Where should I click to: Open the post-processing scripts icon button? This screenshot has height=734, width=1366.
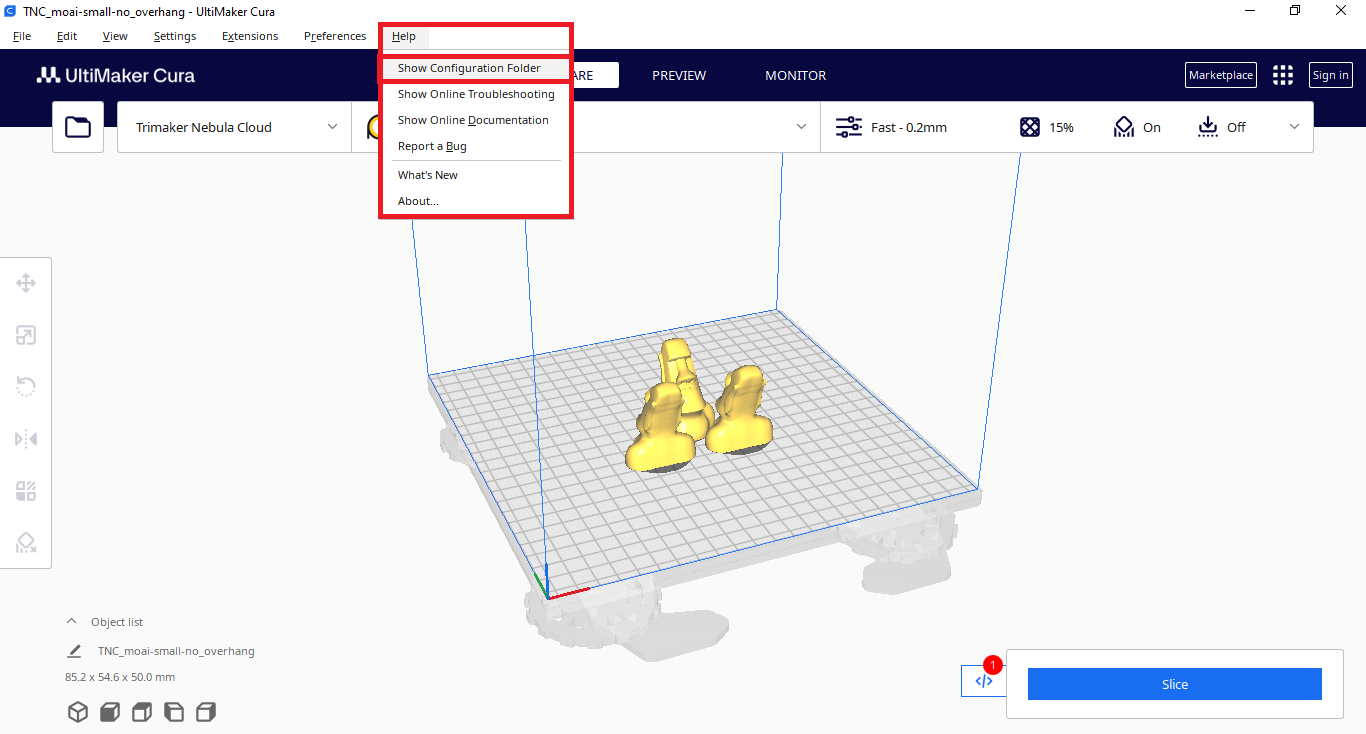pyautogui.click(x=984, y=681)
